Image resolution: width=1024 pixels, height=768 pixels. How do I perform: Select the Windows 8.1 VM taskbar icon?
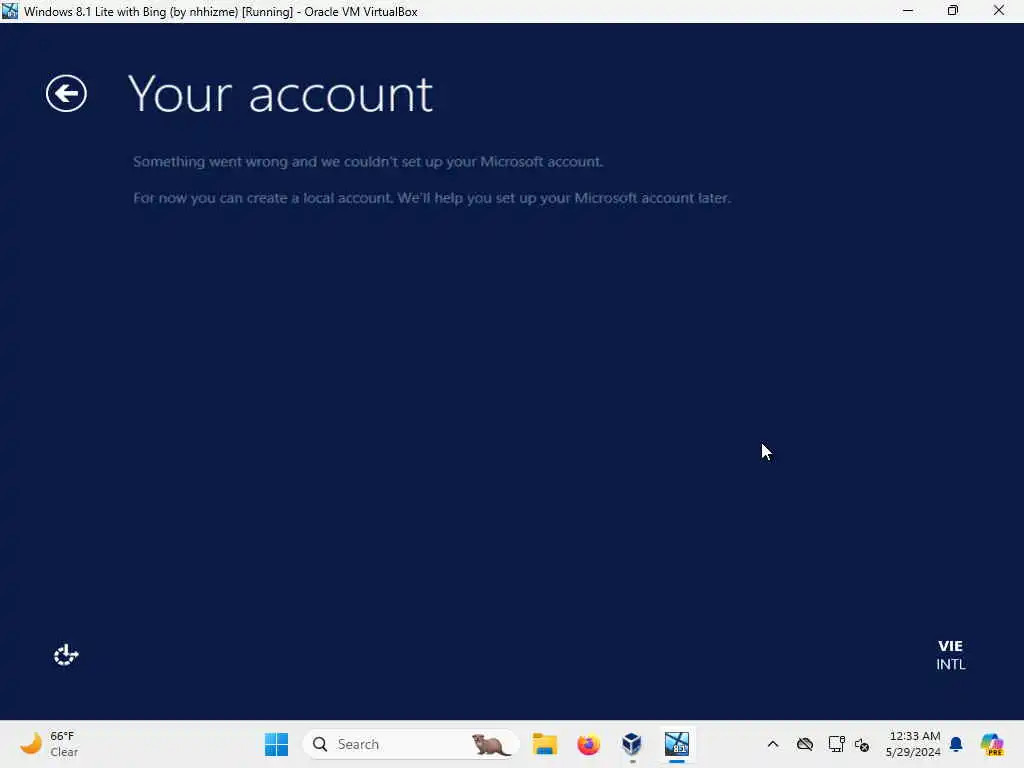(677, 744)
